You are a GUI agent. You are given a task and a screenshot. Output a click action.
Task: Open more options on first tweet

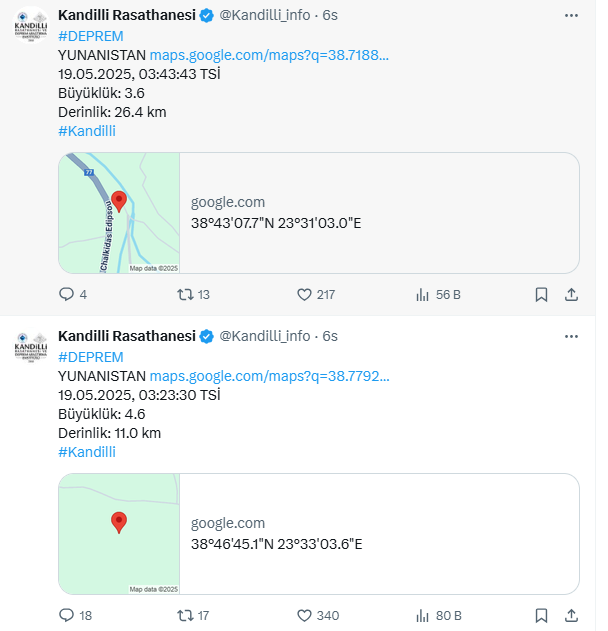(571, 15)
